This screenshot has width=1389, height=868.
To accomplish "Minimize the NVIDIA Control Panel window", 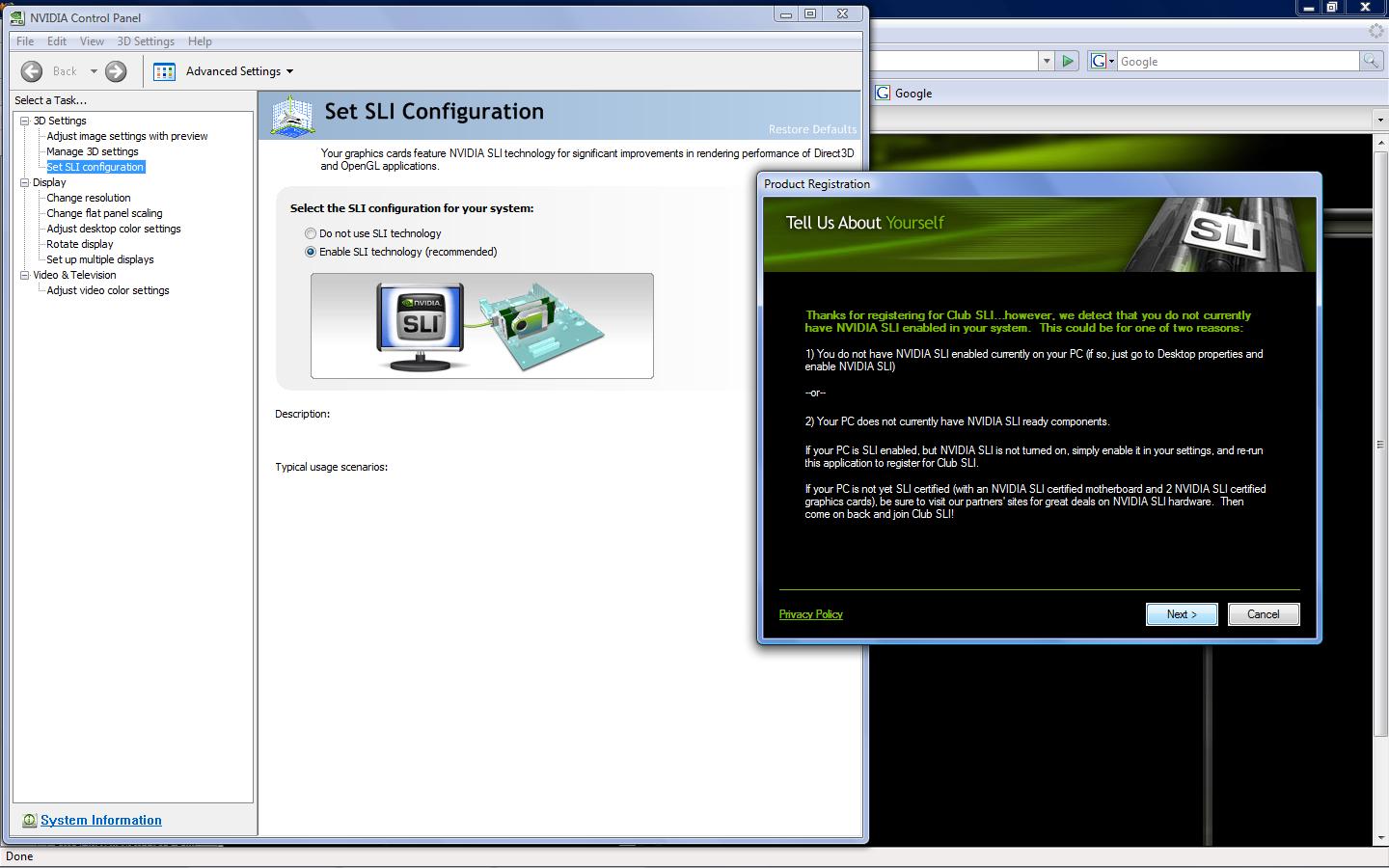I will (x=786, y=14).
